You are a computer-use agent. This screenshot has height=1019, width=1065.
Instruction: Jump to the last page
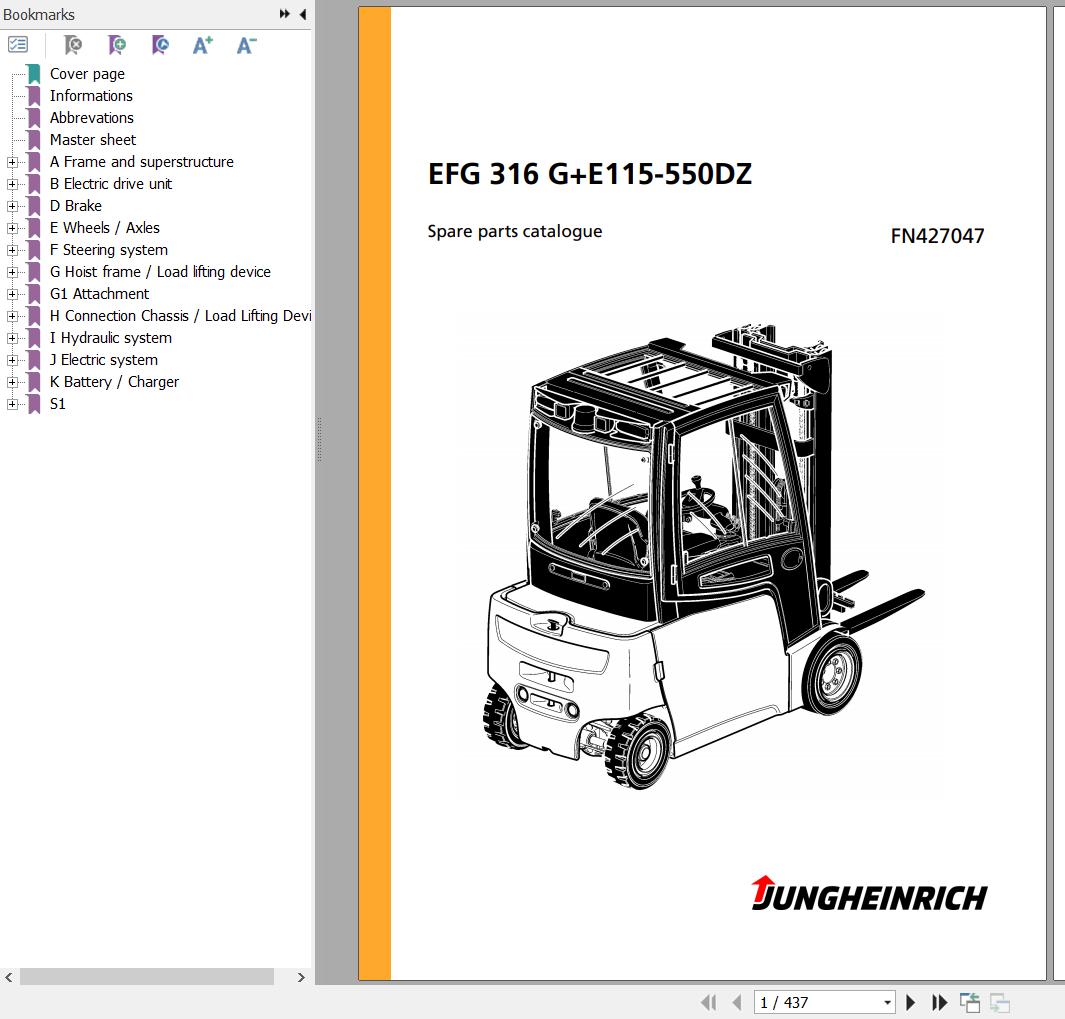coord(939,1002)
